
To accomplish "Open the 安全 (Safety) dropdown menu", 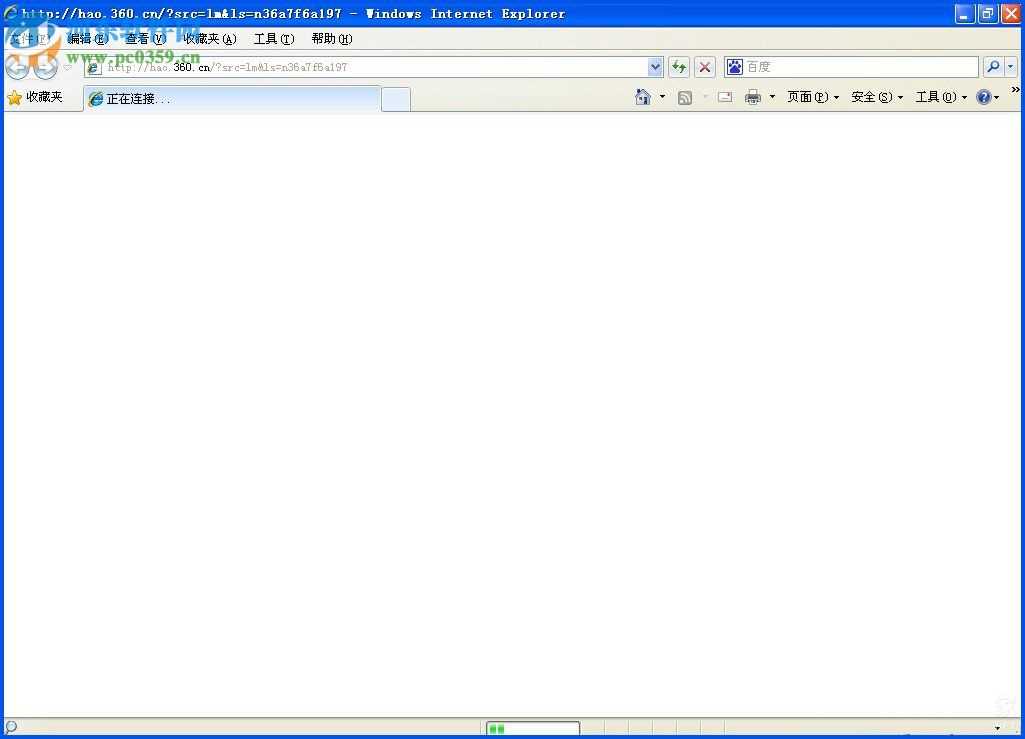I will pyautogui.click(x=877, y=97).
